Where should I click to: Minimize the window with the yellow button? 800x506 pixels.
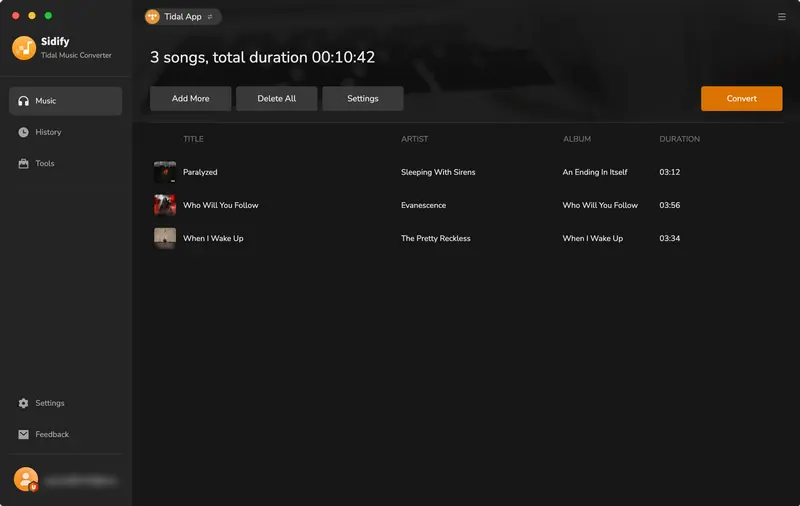32,16
